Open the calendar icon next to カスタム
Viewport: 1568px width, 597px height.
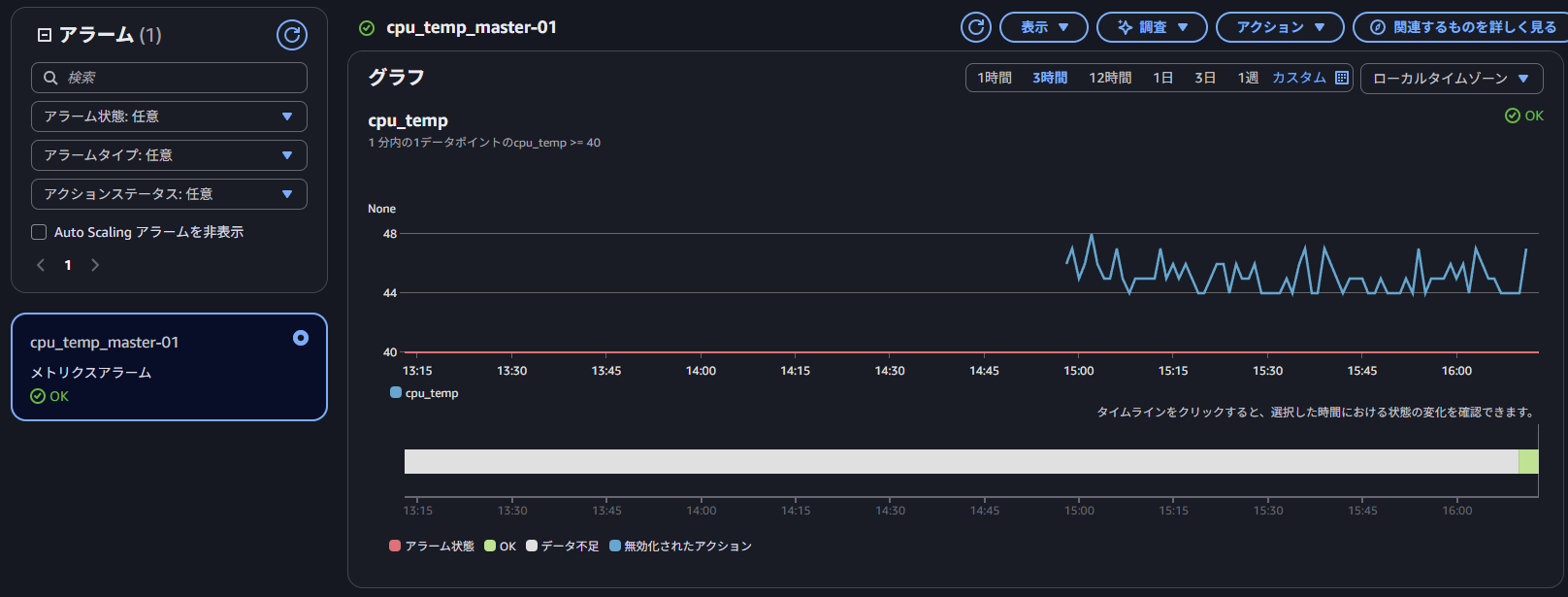[x=1342, y=78]
